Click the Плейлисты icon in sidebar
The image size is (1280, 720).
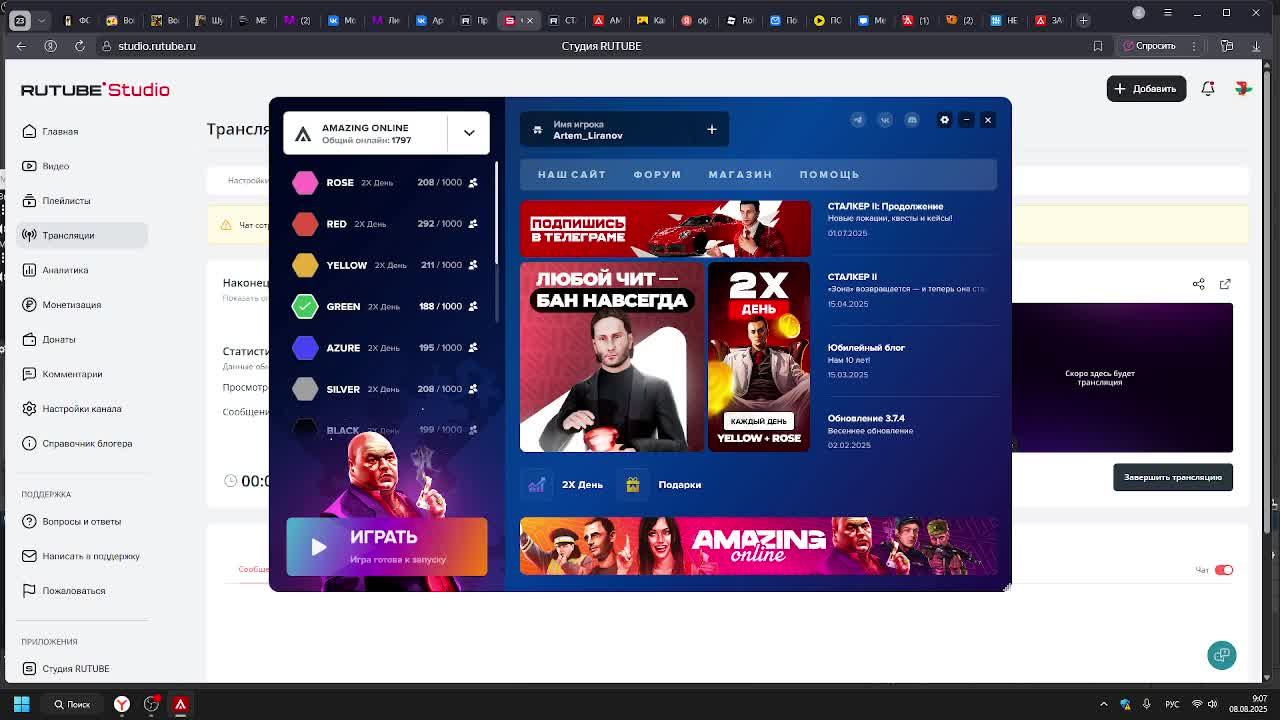click(x=29, y=200)
